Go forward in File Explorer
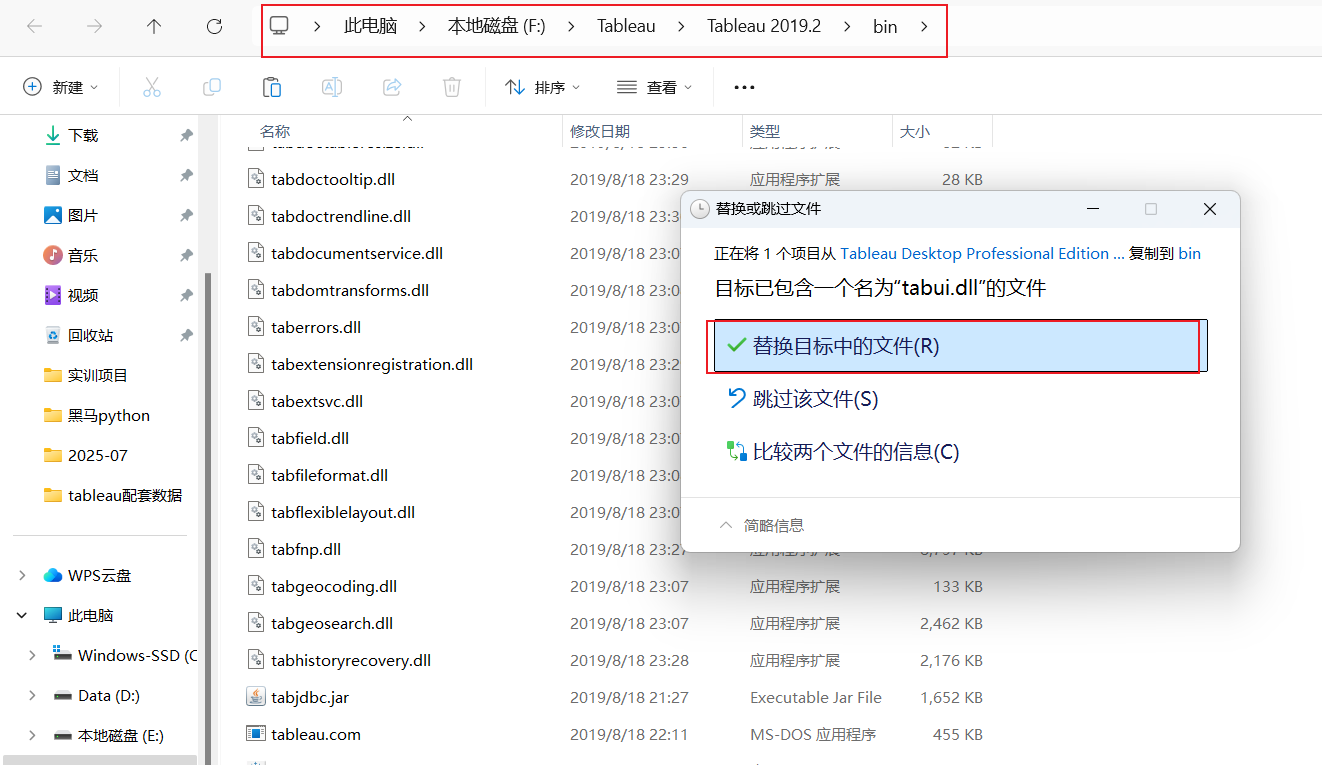The image size is (1322, 765). [x=94, y=27]
